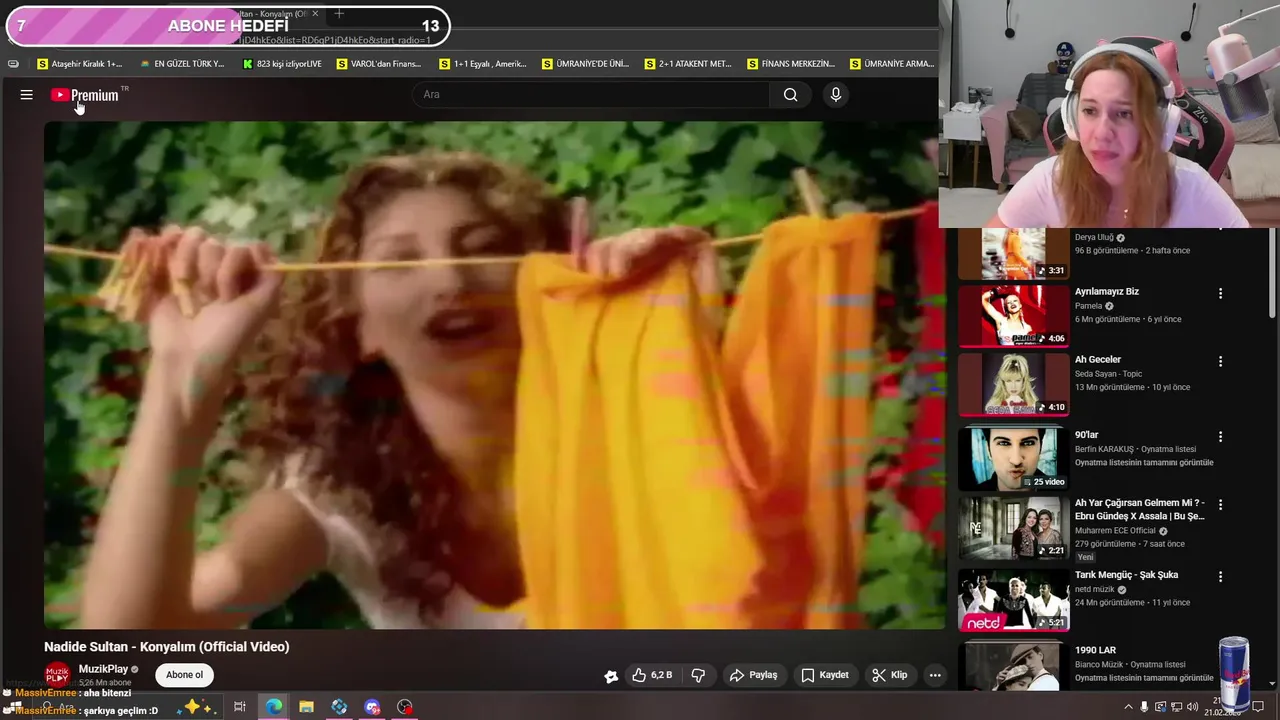
Task: Open ÜMRANİYE ARMA bookmark
Action: (892, 64)
